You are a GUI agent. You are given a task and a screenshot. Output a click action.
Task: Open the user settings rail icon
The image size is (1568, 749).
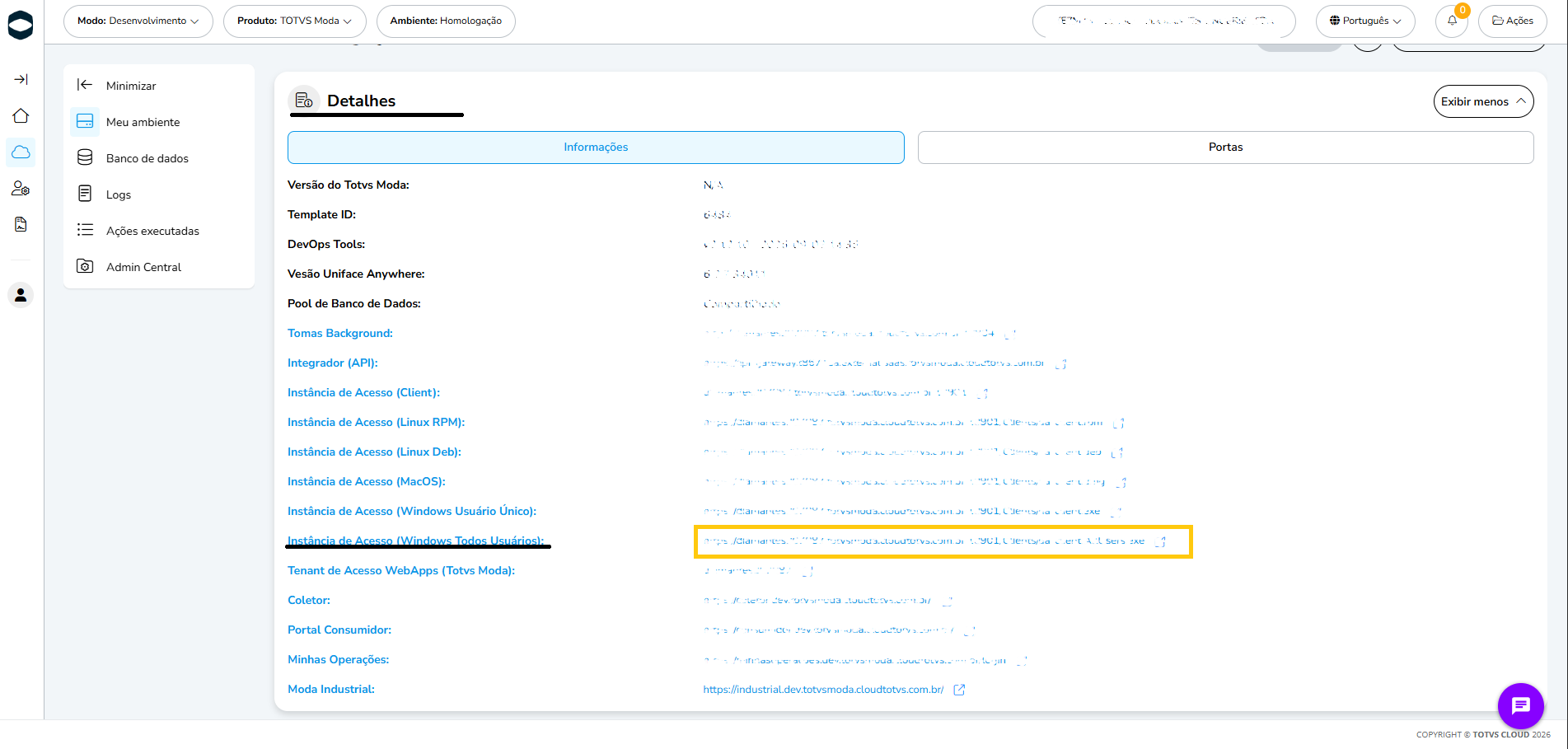(x=21, y=189)
